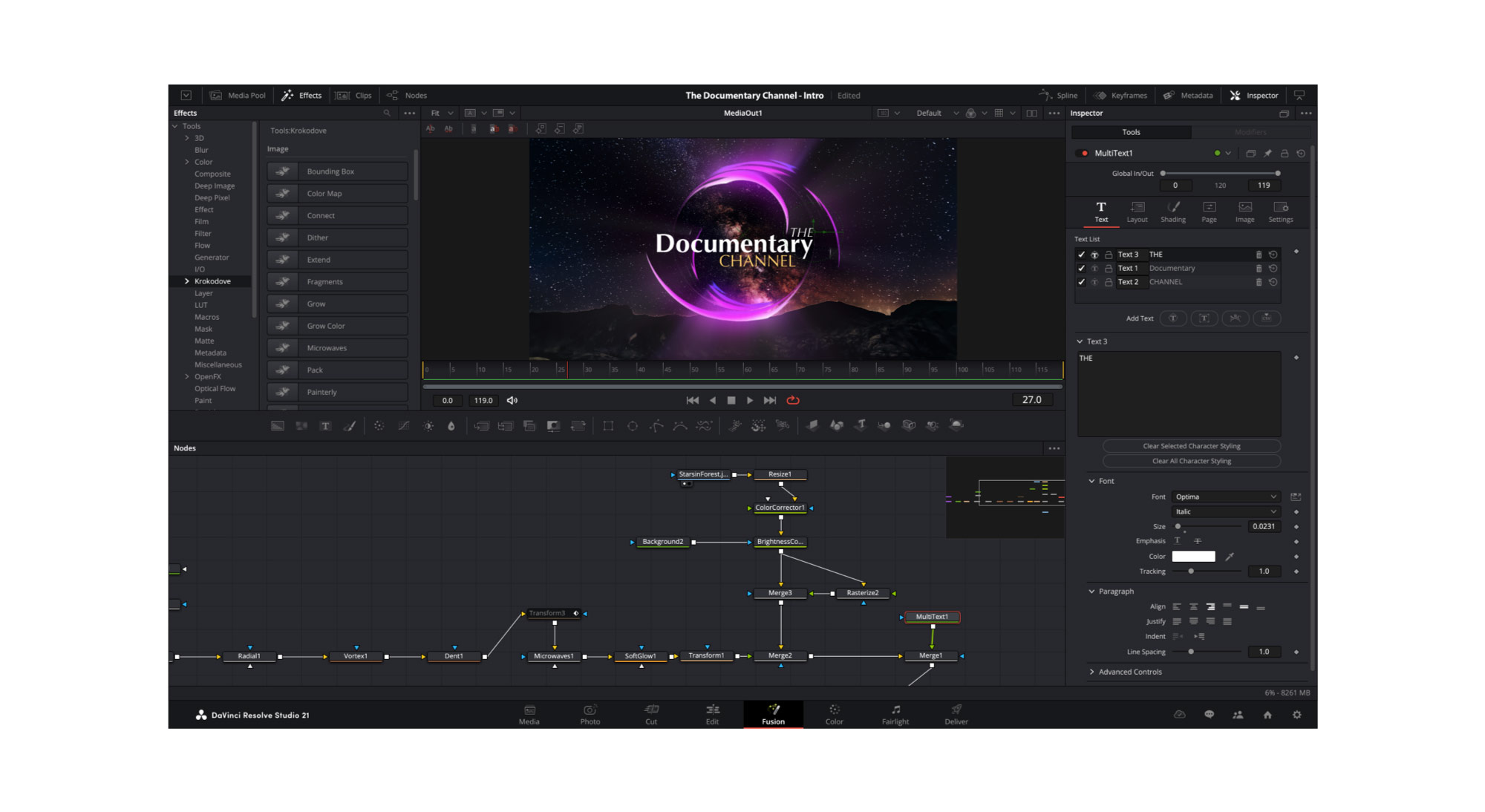
Task: Uncheck the Text 1 Documentary entry
Action: tap(1082, 268)
